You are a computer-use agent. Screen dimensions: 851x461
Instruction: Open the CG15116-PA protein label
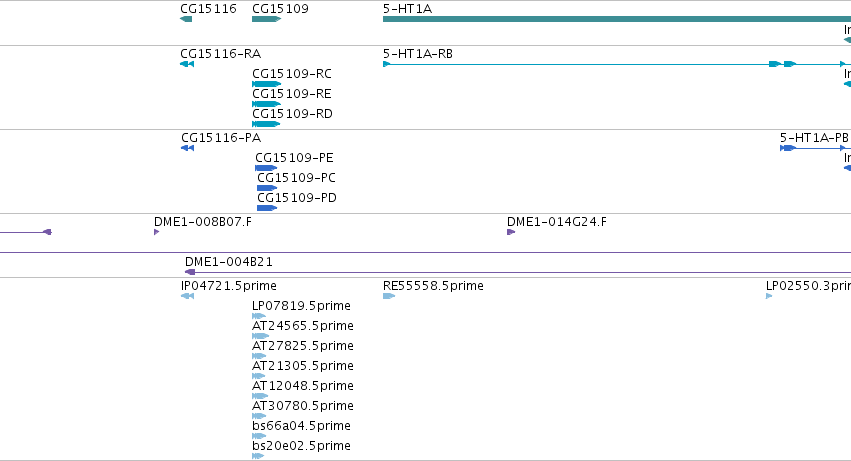[x=221, y=138]
